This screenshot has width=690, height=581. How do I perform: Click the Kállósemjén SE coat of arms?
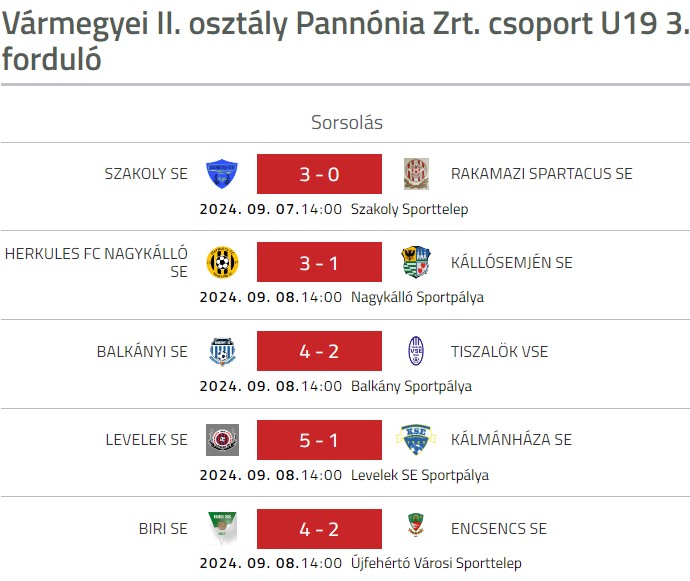[x=416, y=262]
